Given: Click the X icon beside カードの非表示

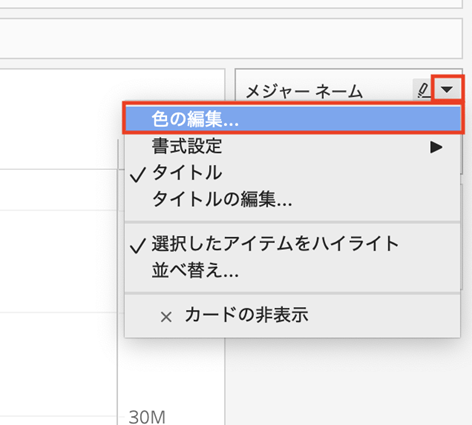Looking at the screenshot, I should tap(166, 317).
